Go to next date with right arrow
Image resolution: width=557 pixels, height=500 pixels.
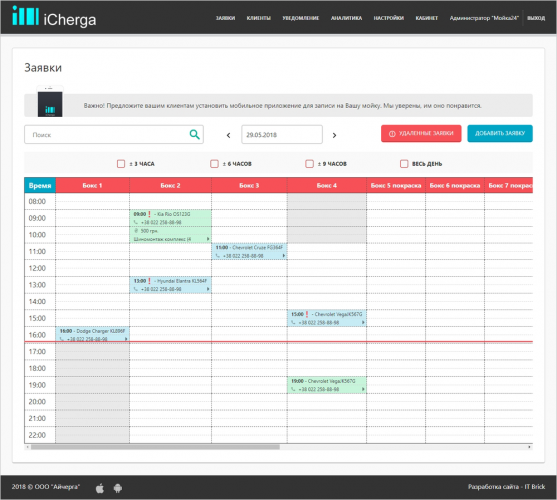pos(334,135)
